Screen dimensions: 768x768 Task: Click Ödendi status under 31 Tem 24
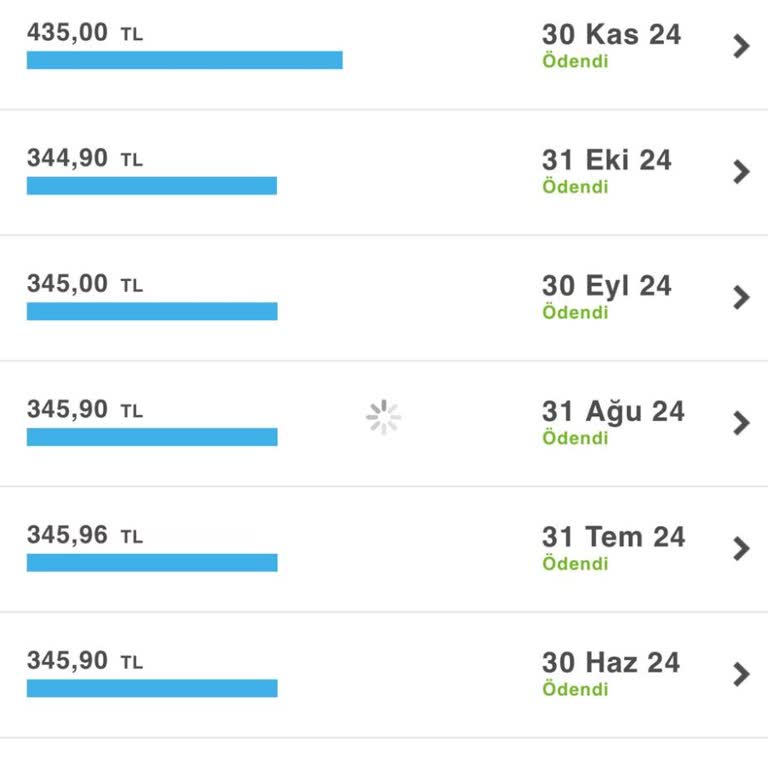[x=575, y=564]
